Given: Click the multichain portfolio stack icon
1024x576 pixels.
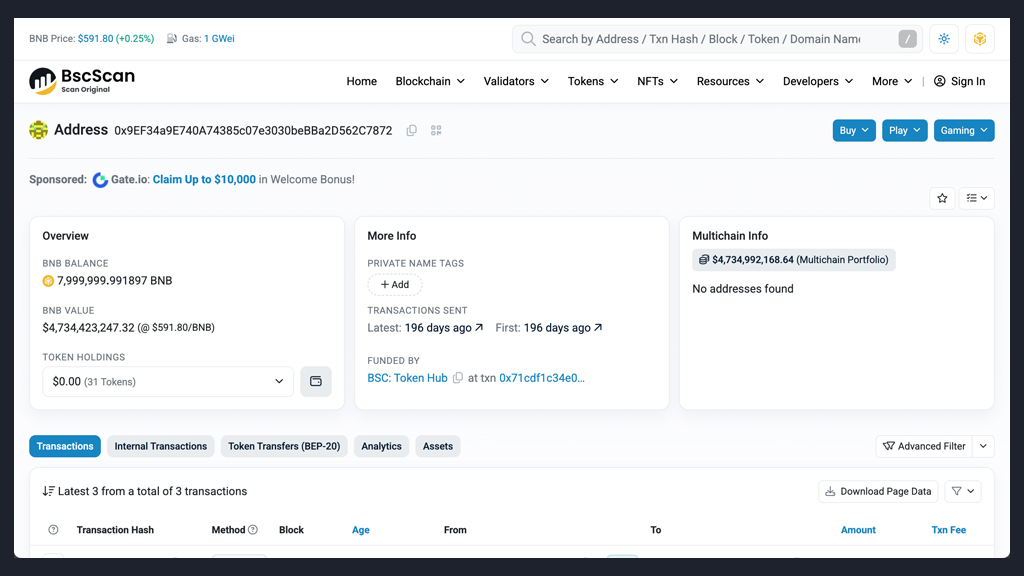Looking at the screenshot, I should (x=703, y=260).
